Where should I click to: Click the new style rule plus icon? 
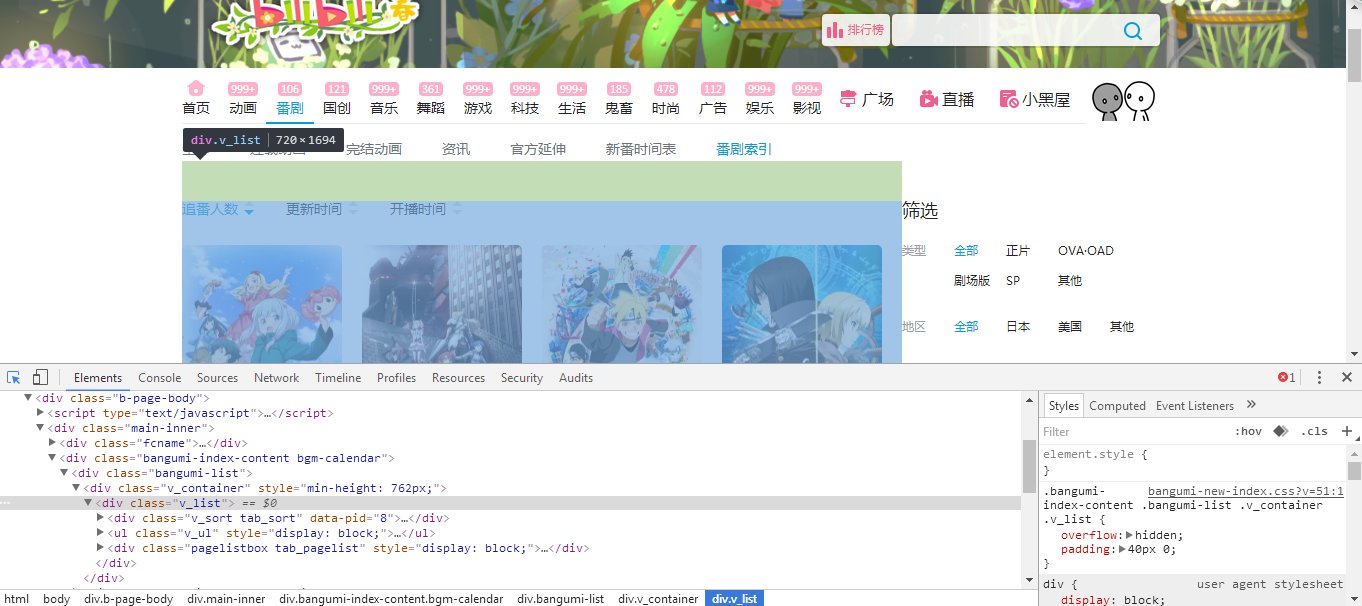[x=1347, y=431]
